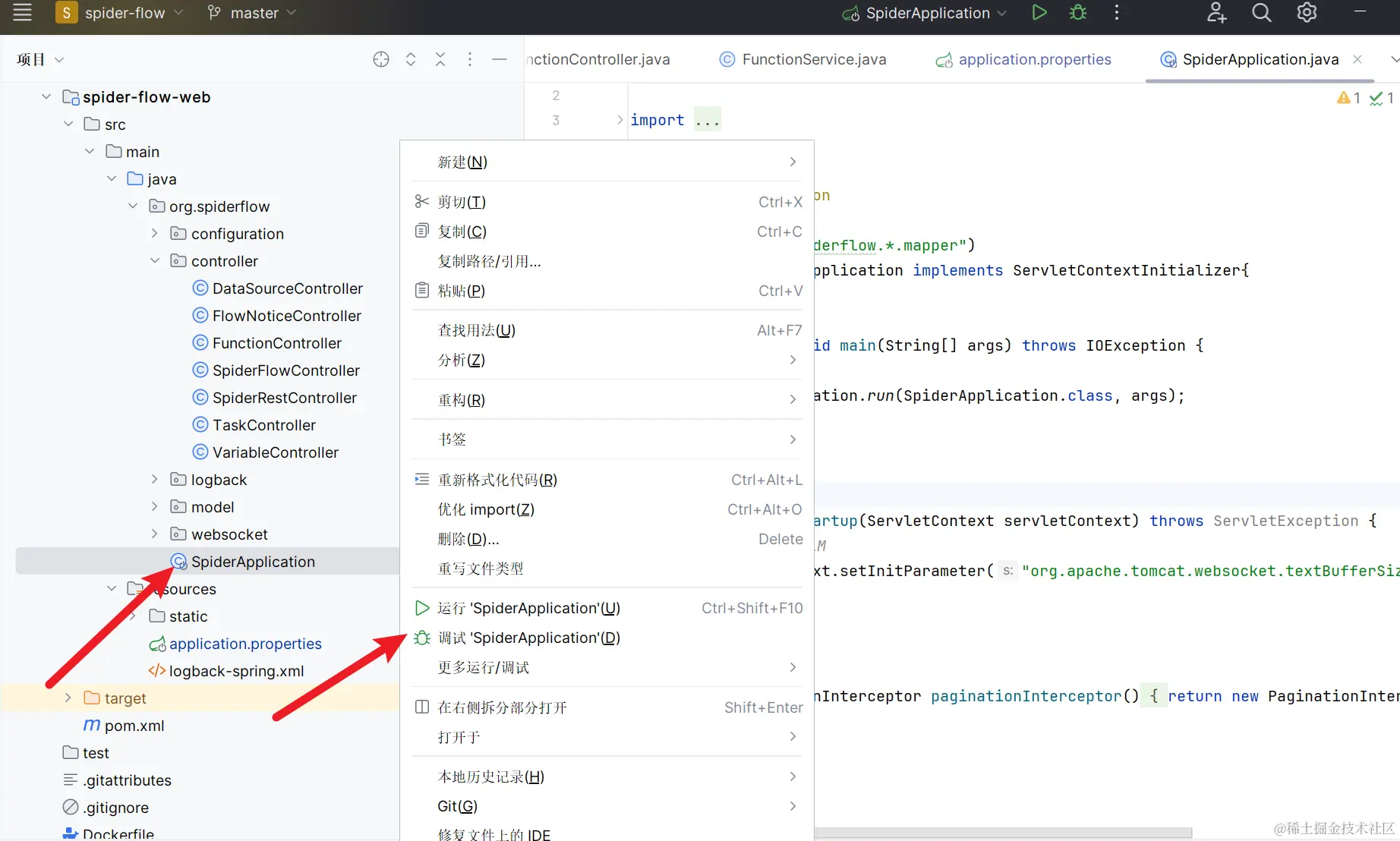Choose 在右侧拆分部分打开 menu entry
Image resolution: width=1400 pixels, height=841 pixels.
coord(607,707)
